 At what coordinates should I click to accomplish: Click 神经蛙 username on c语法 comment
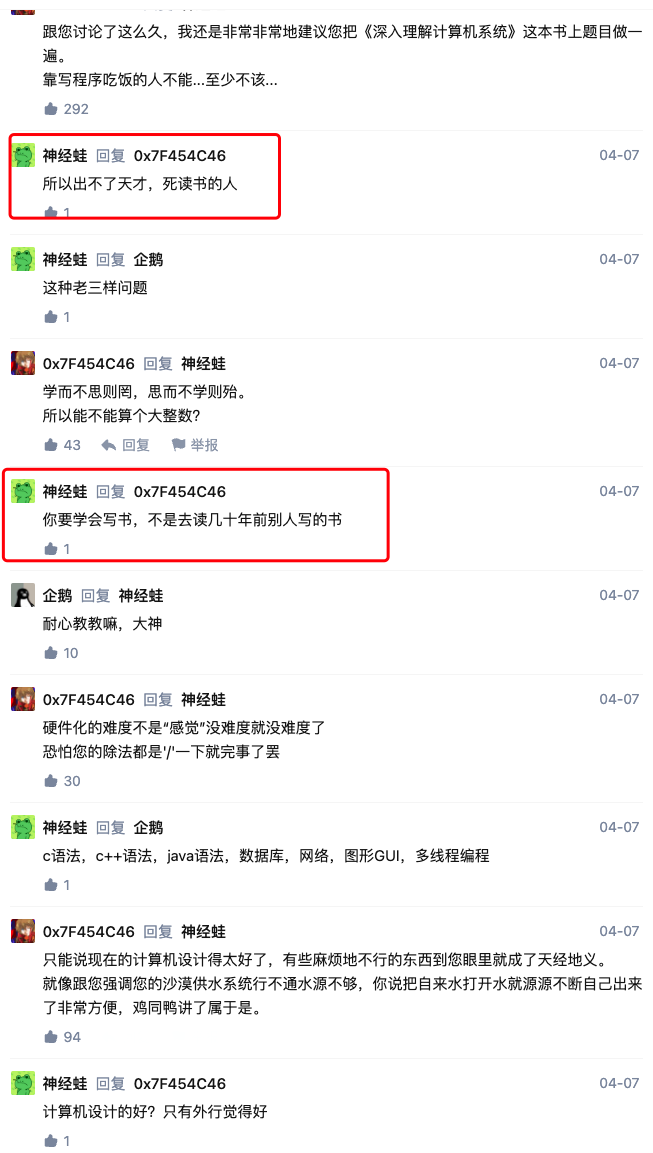pos(65,827)
